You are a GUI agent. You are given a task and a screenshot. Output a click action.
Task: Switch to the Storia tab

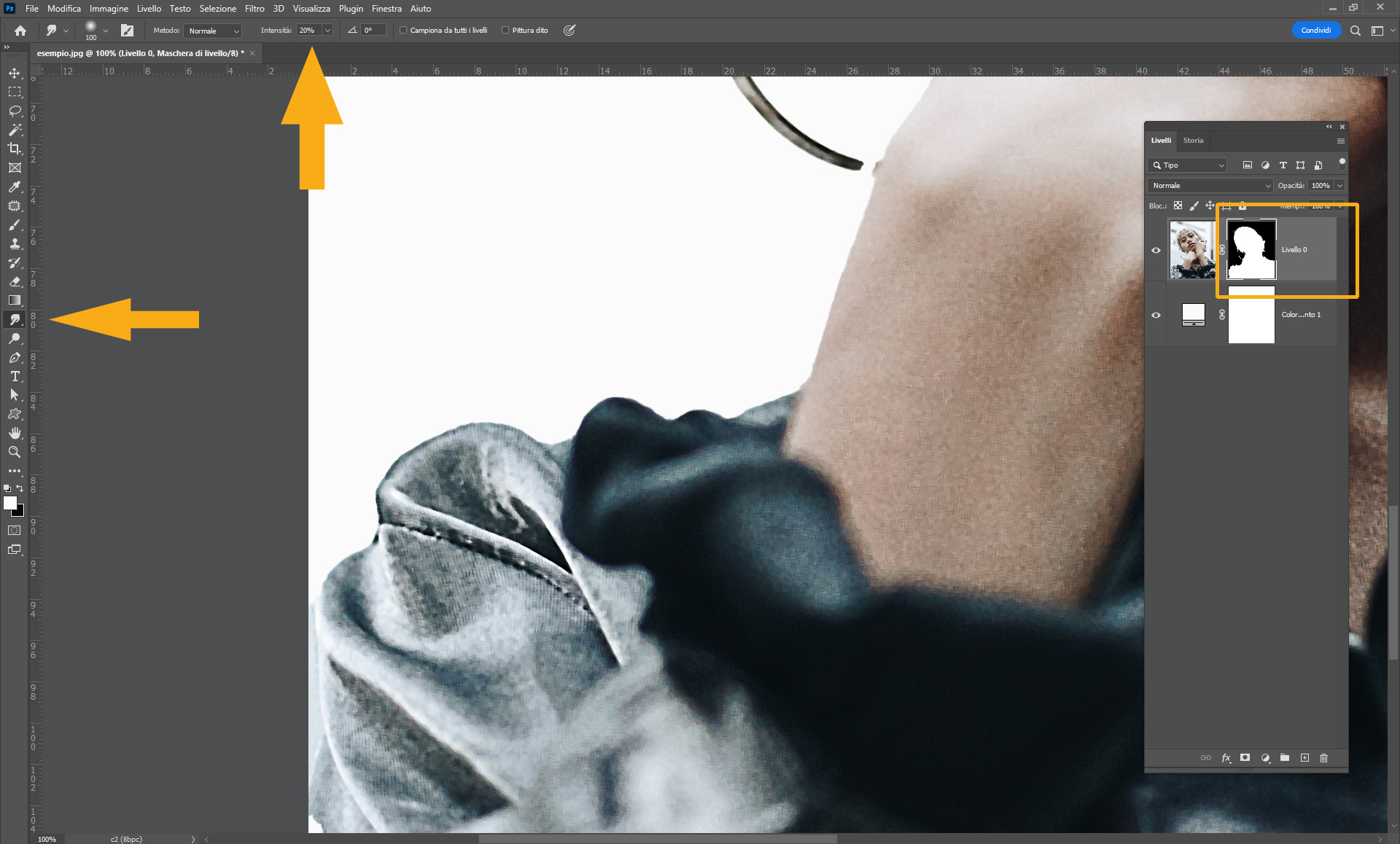tap(1193, 141)
